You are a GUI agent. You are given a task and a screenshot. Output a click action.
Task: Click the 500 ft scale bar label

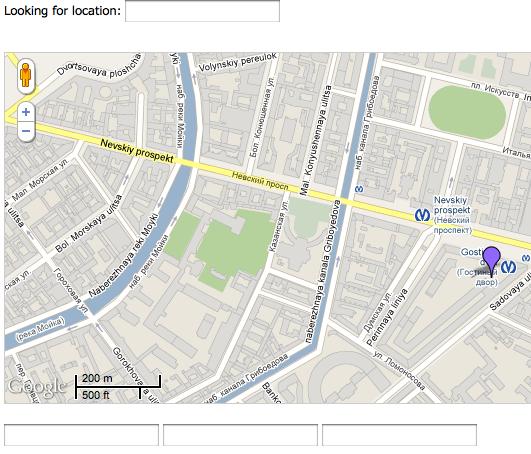pyautogui.click(x=96, y=395)
